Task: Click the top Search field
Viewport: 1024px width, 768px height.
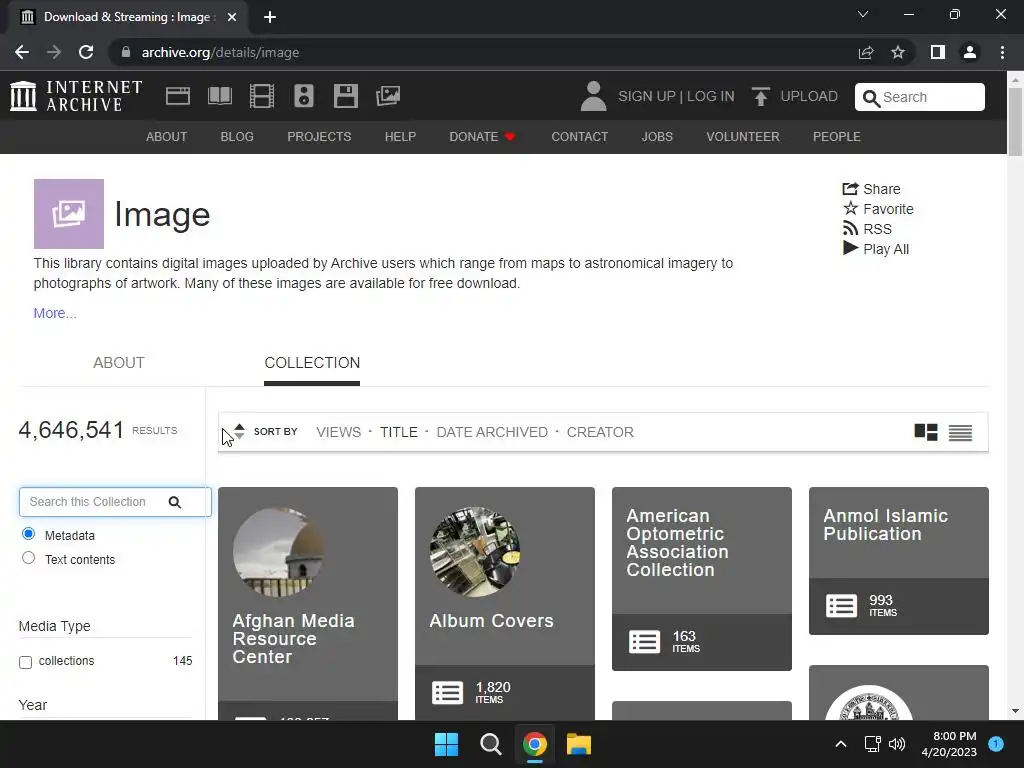Action: 920,97
